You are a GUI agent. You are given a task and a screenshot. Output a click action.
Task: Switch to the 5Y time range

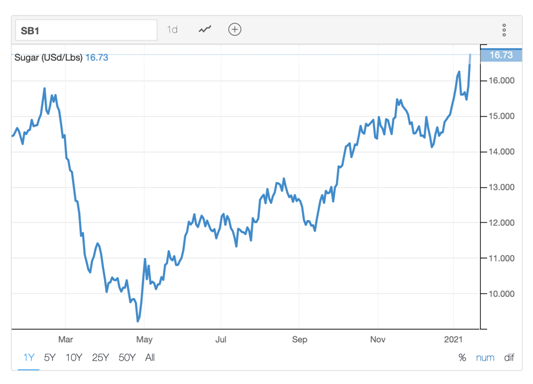tap(50, 357)
